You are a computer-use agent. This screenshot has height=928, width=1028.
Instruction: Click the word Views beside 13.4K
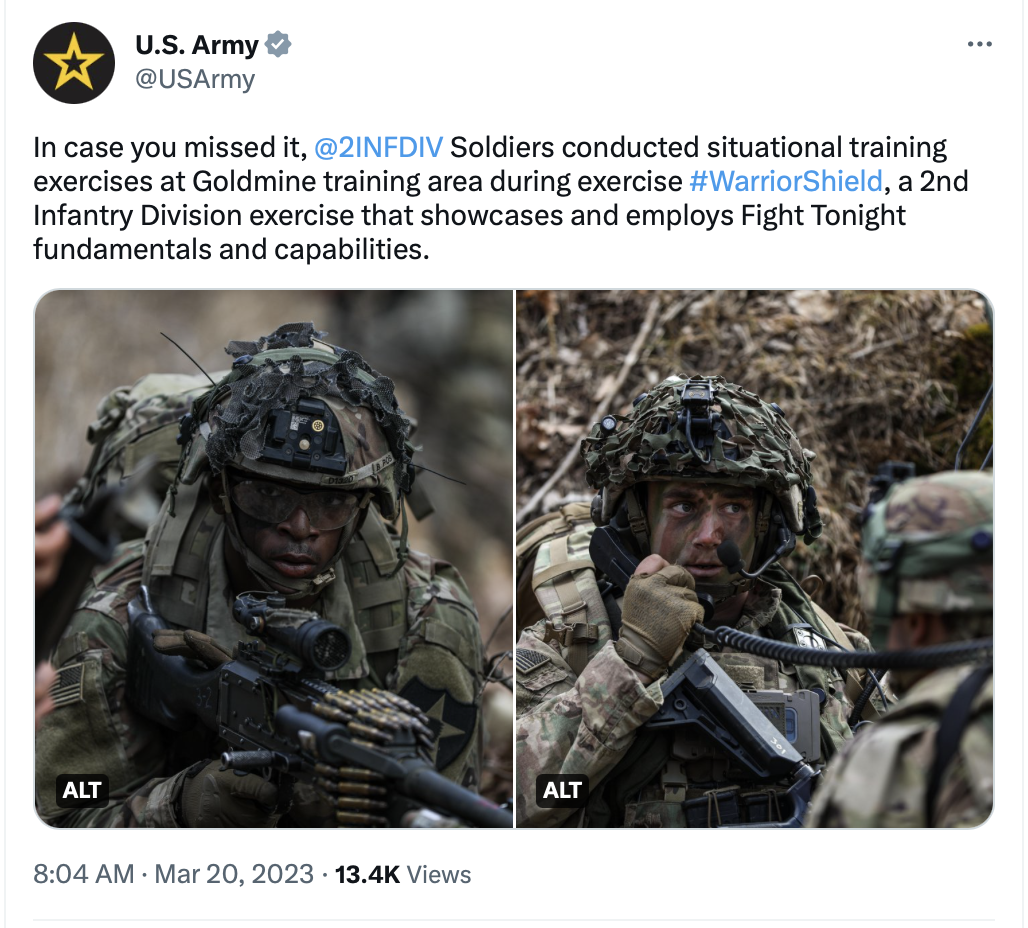(439, 875)
